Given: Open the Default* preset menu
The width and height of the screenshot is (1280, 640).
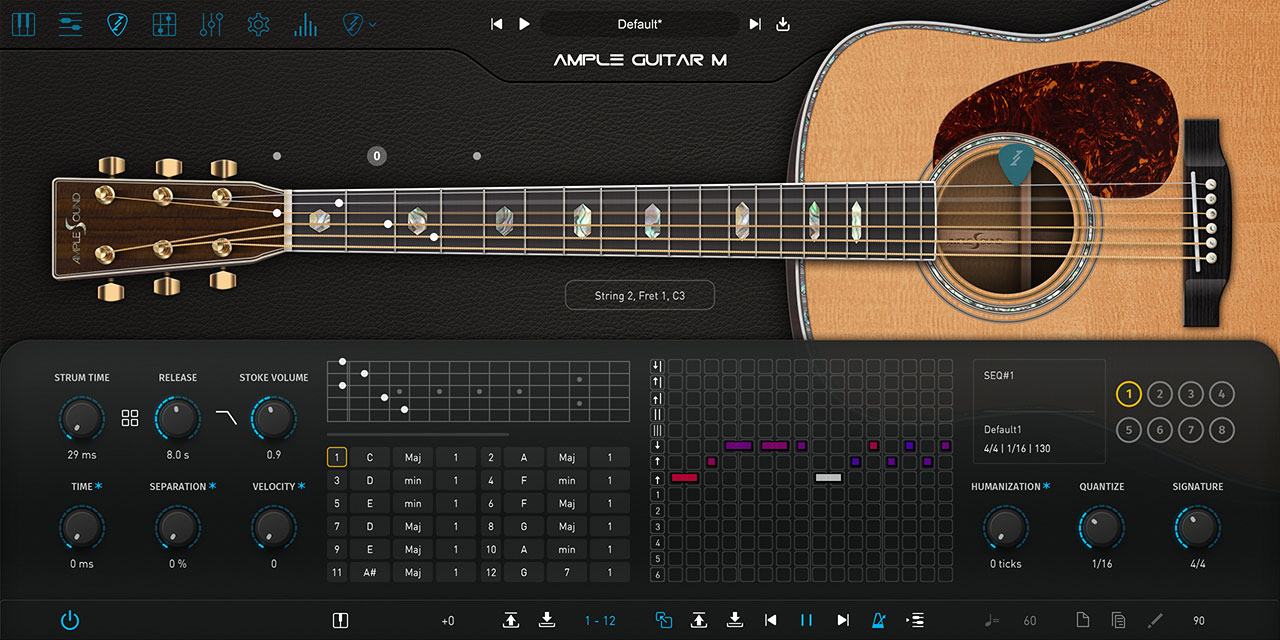Looking at the screenshot, I should (x=640, y=24).
